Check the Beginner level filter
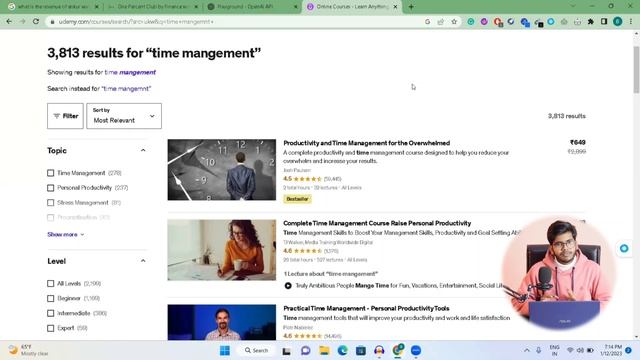The width and height of the screenshot is (640, 360). (51, 298)
